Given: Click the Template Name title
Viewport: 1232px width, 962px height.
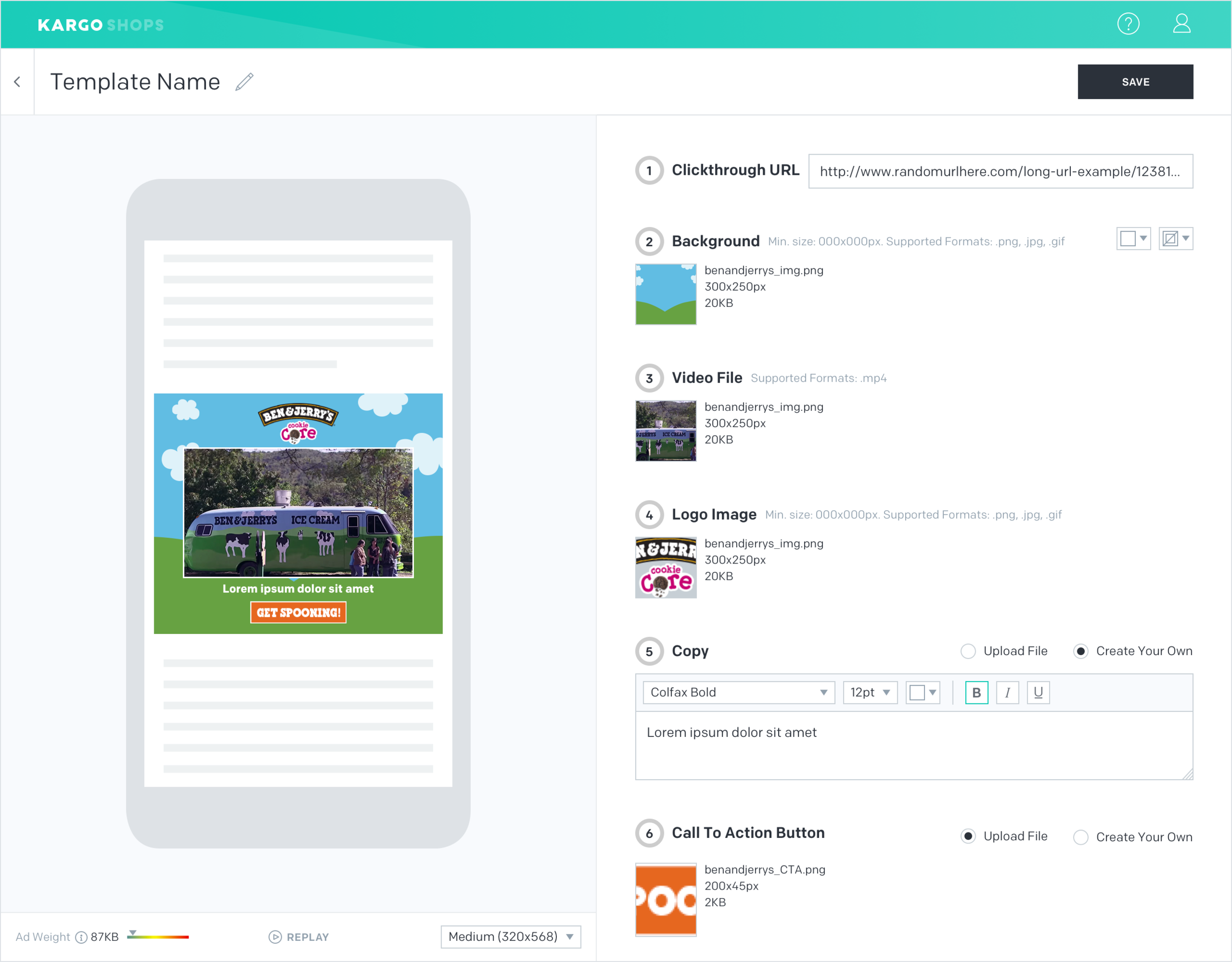Looking at the screenshot, I should coord(136,82).
